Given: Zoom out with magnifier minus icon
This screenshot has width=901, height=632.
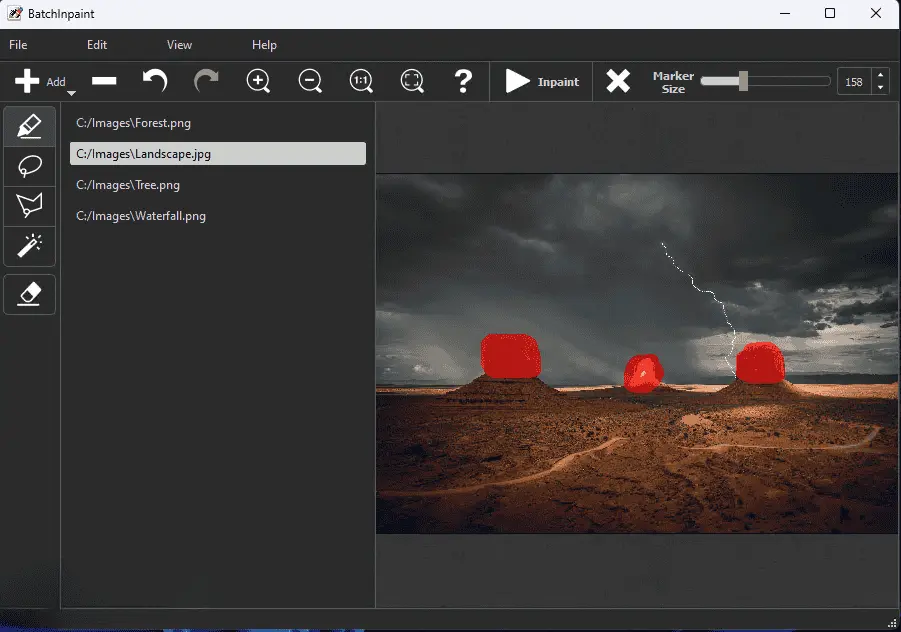Looking at the screenshot, I should (x=310, y=81).
